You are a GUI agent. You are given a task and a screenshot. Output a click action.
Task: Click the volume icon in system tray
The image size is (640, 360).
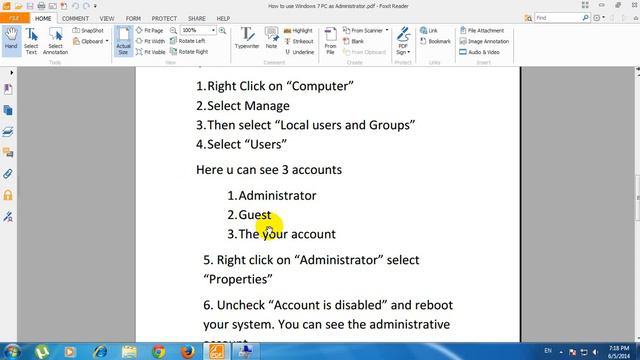(x=595, y=352)
